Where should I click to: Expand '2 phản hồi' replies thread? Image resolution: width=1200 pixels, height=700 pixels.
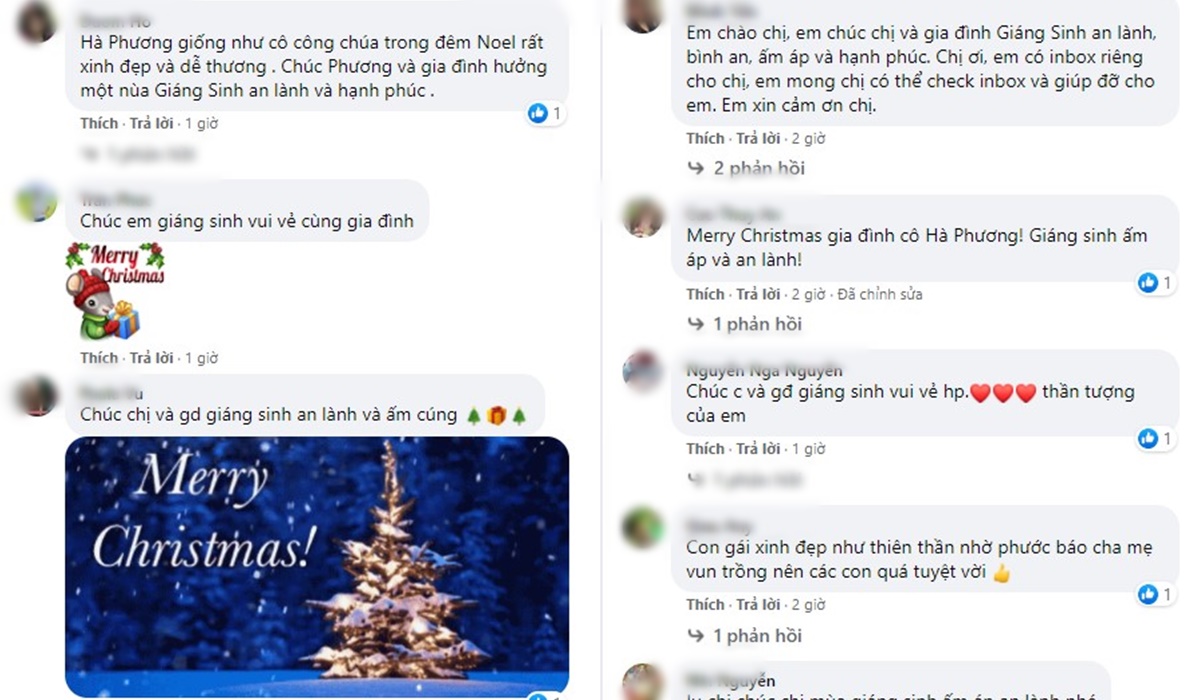pos(746,168)
